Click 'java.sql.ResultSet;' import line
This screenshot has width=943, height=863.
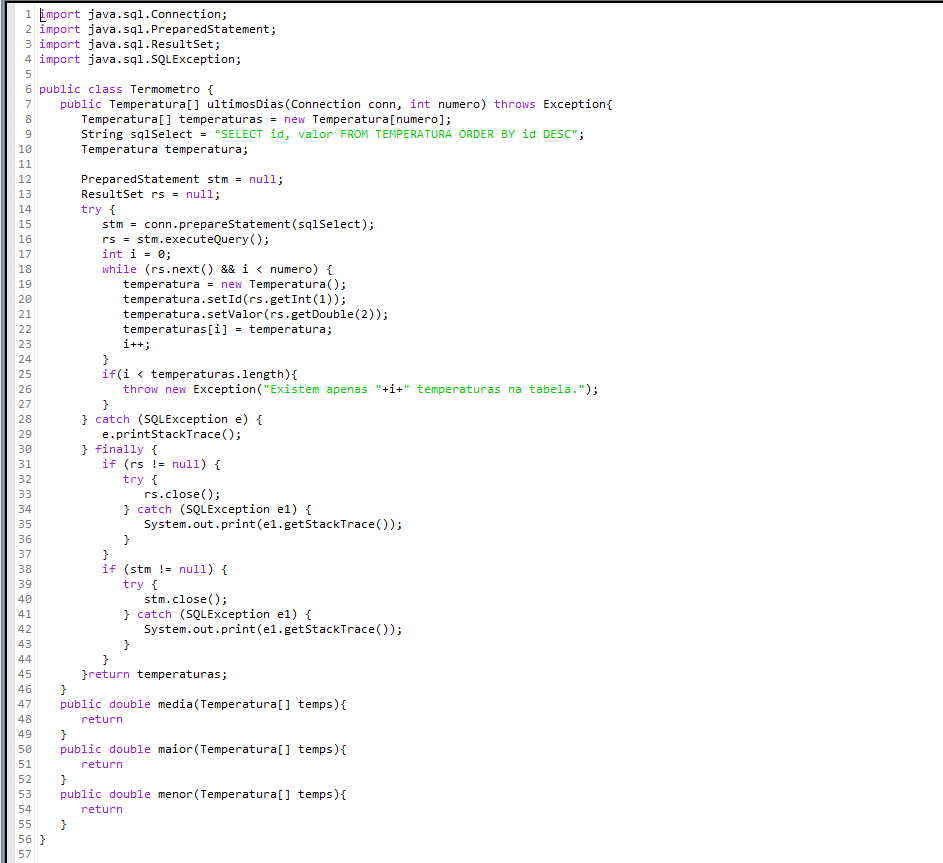(x=154, y=44)
